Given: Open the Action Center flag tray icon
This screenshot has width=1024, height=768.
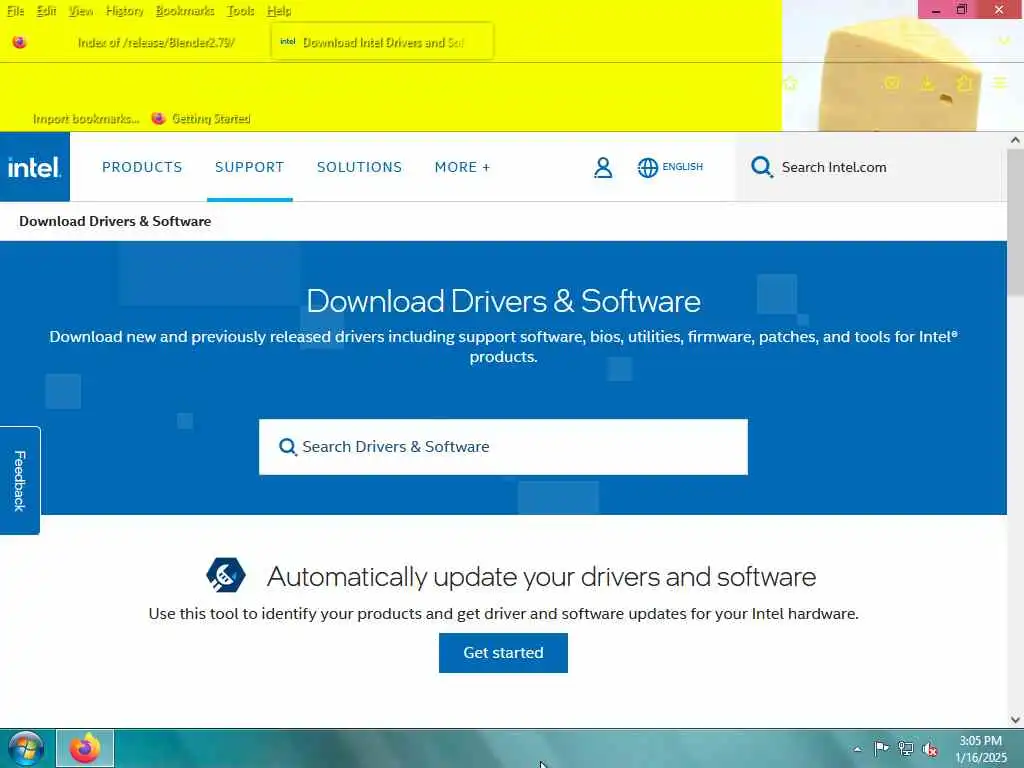Looking at the screenshot, I should [x=881, y=748].
